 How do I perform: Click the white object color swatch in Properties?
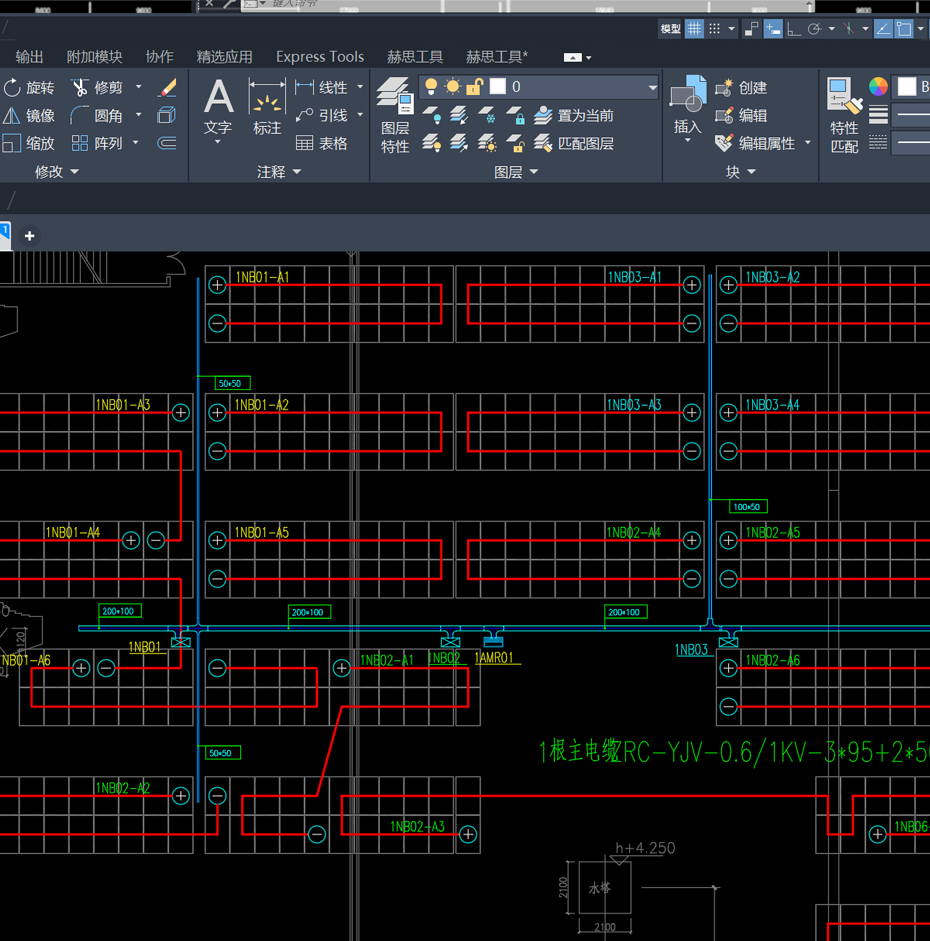point(907,86)
